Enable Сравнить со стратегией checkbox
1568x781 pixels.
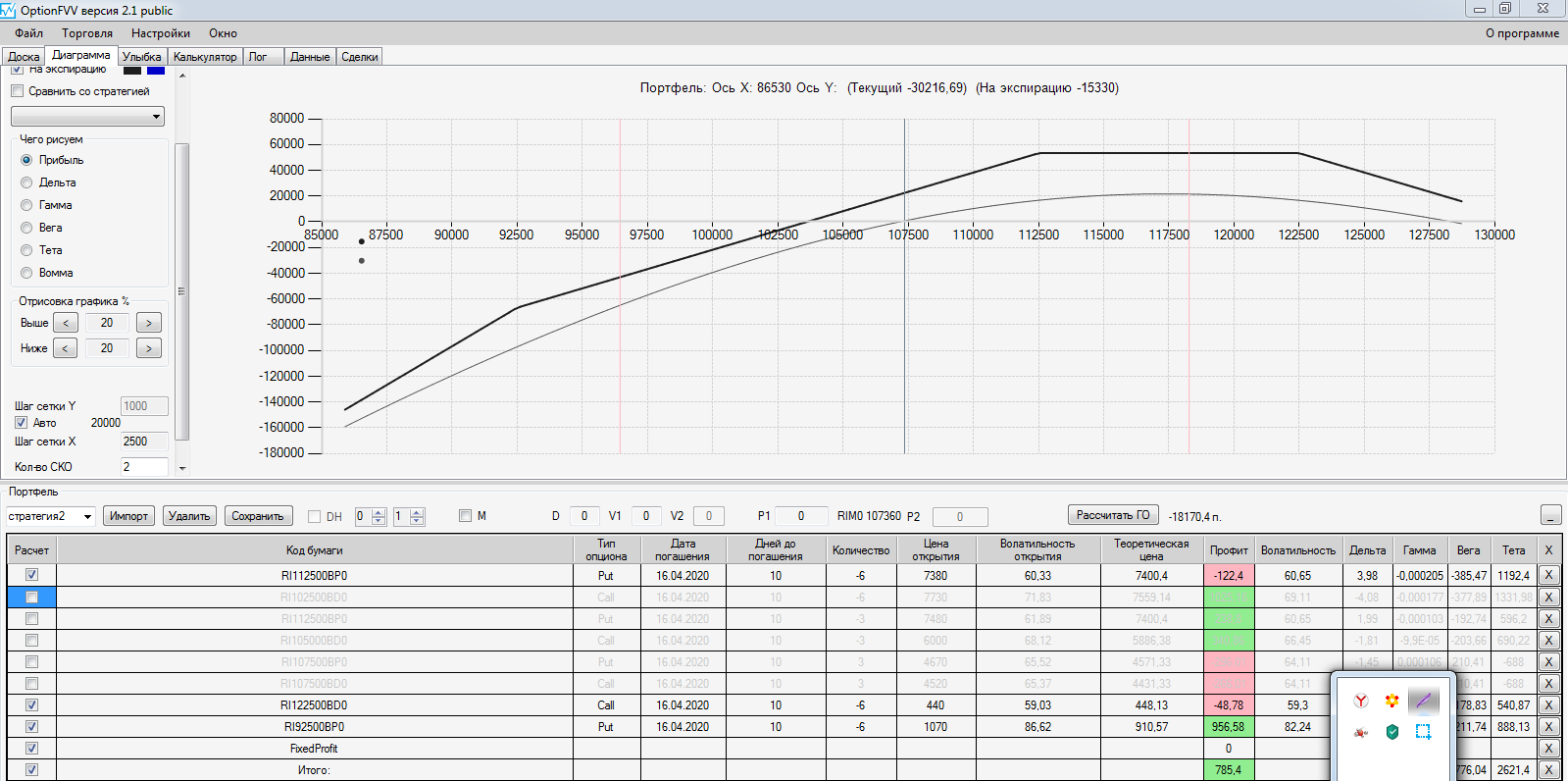tap(17, 91)
